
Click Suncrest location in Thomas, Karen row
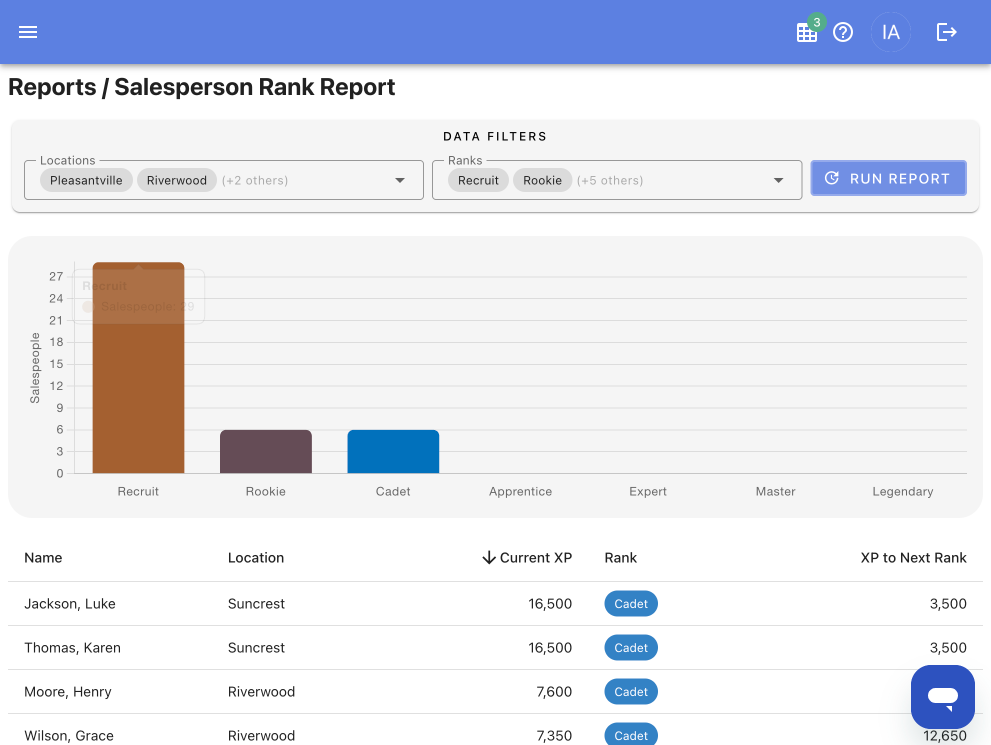point(256,648)
